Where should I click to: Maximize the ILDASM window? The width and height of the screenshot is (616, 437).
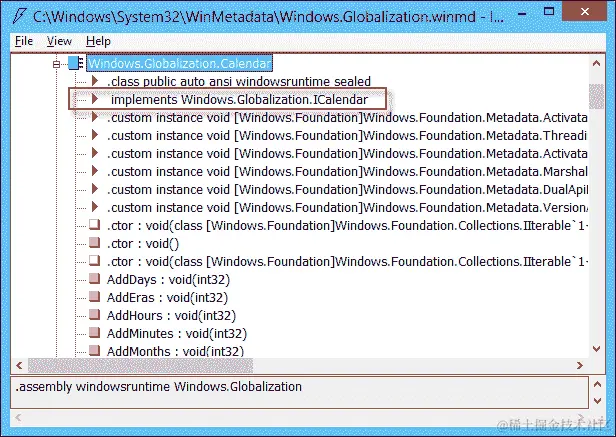point(549,11)
